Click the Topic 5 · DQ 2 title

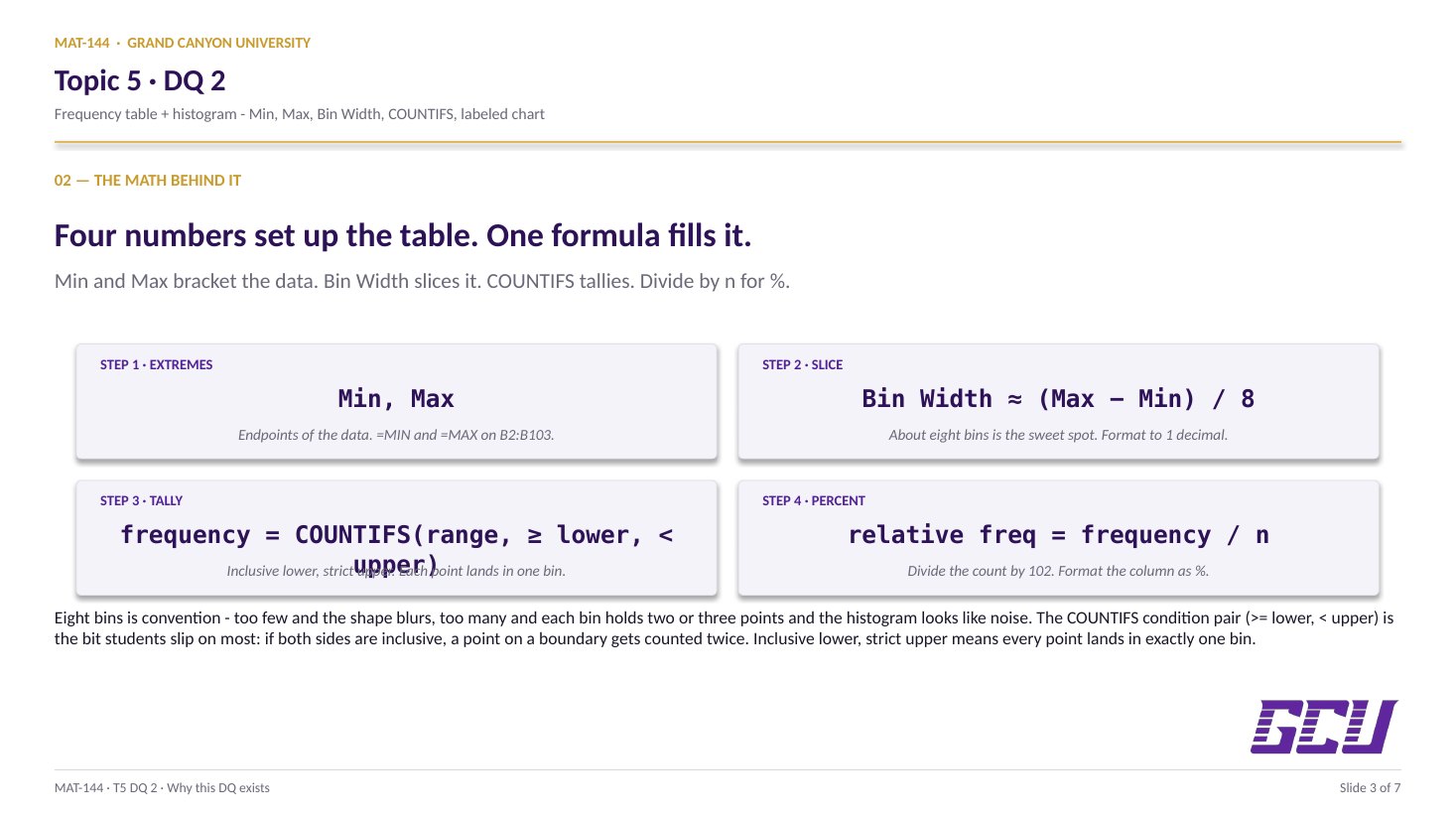coord(140,80)
